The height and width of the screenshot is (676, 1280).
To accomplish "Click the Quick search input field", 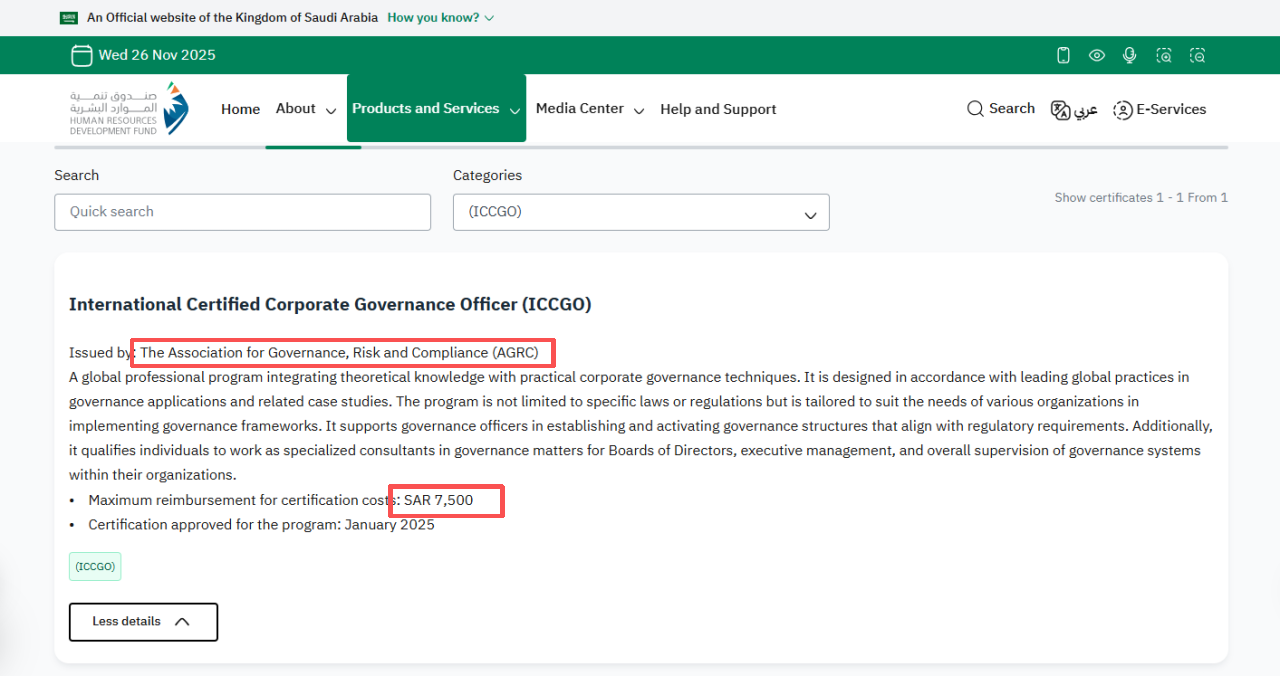I will (x=242, y=212).
